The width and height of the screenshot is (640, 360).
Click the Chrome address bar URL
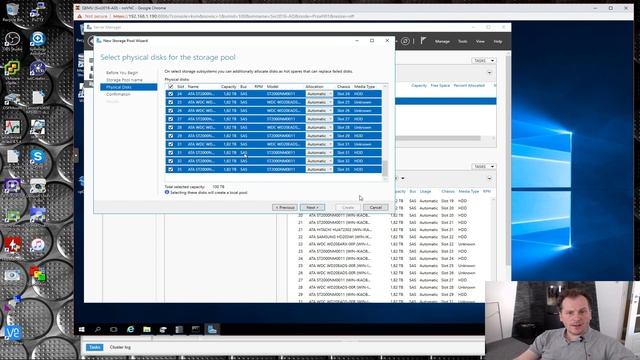(x=233, y=16)
